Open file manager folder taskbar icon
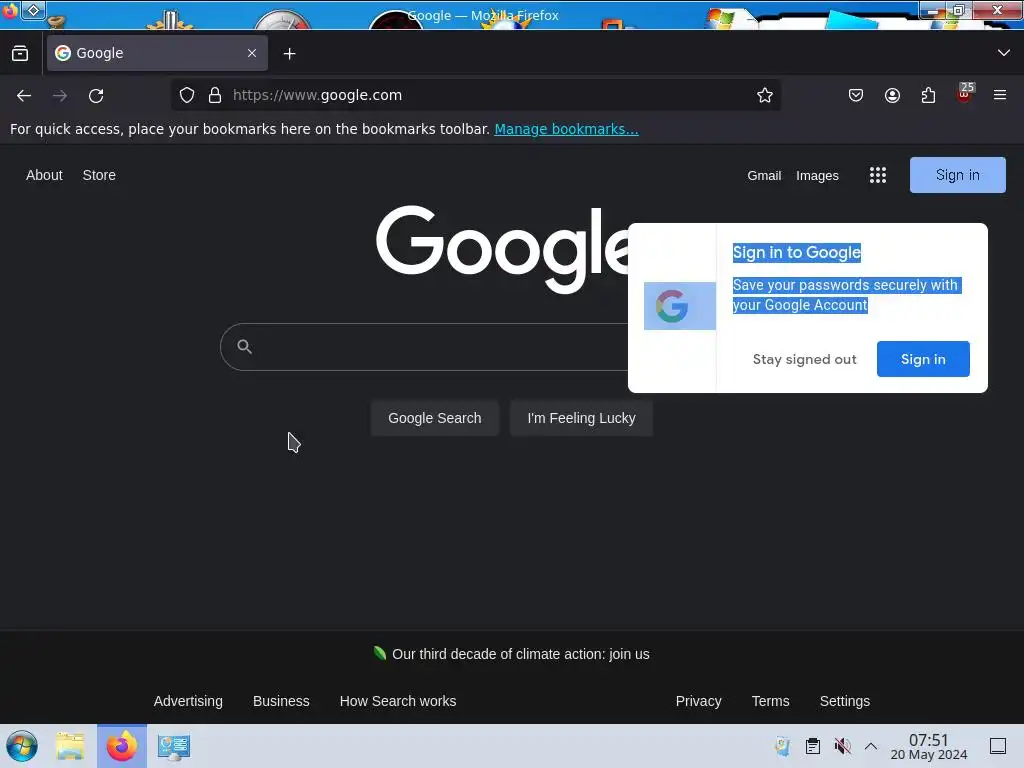This screenshot has width=1024, height=768. 70,746
